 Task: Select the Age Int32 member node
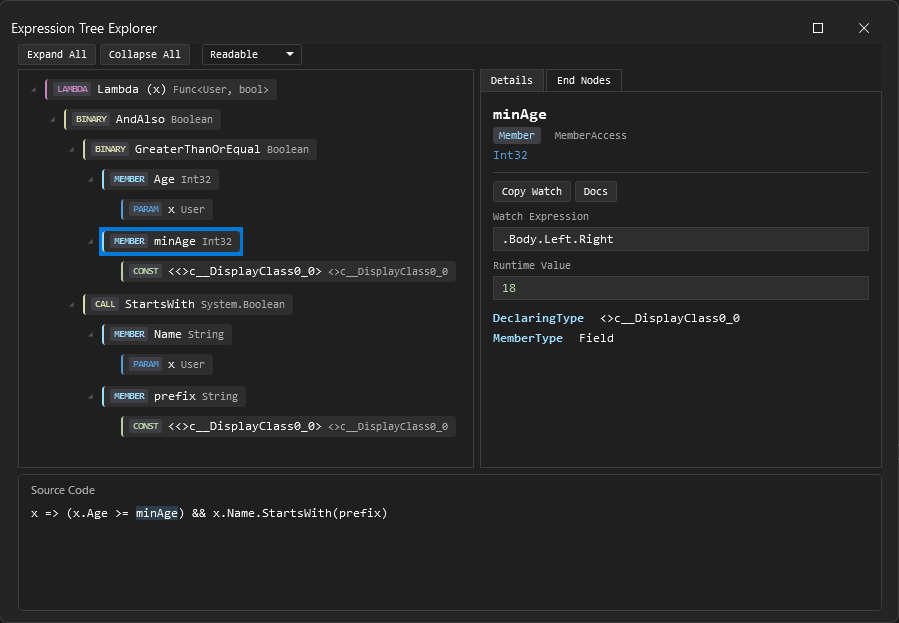pos(160,179)
